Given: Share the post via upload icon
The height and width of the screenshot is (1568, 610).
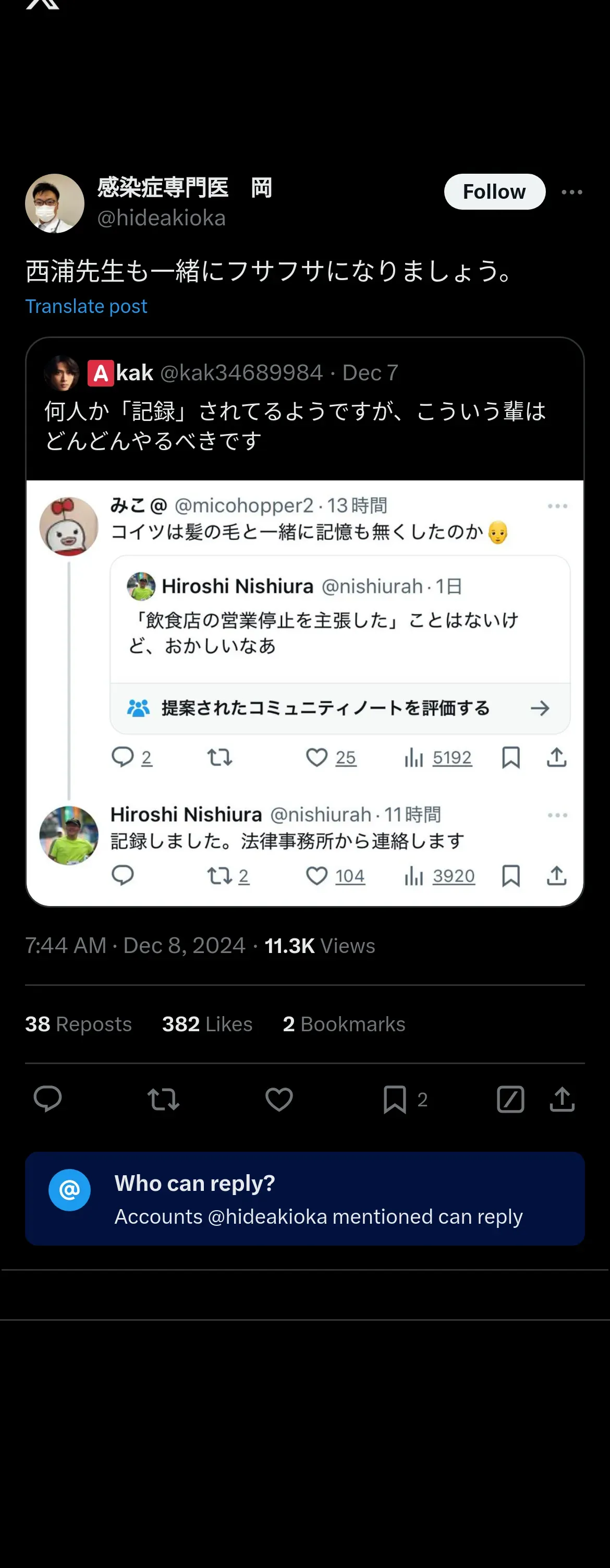Looking at the screenshot, I should click(x=562, y=1099).
